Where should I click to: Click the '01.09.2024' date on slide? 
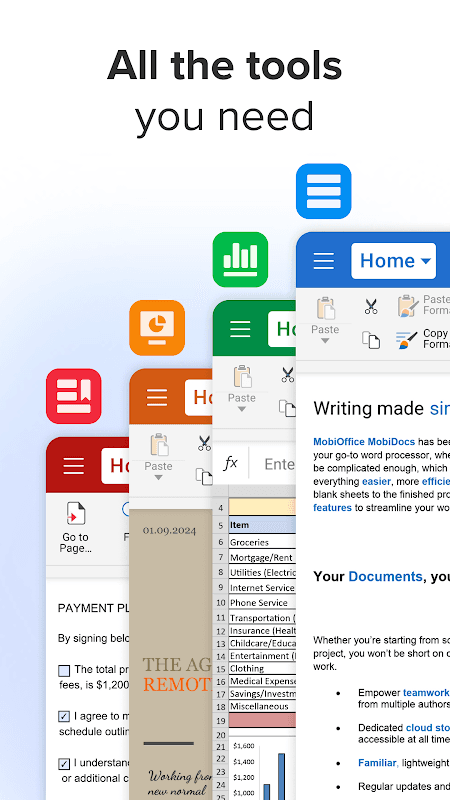point(169,531)
